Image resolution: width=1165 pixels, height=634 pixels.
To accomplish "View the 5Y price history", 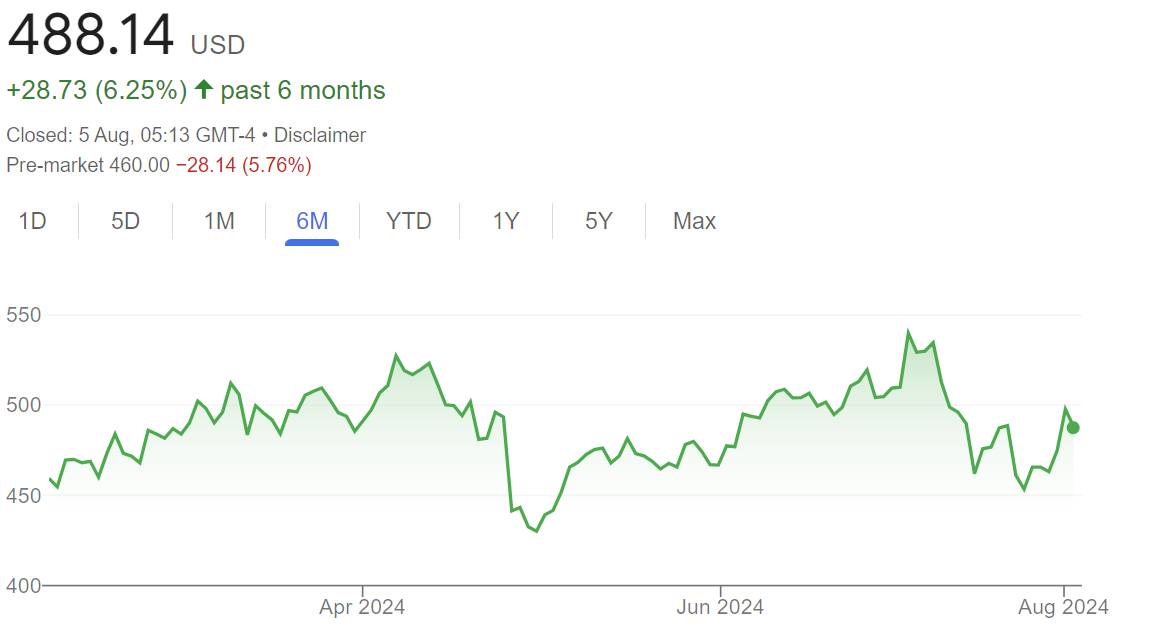I will click(598, 221).
